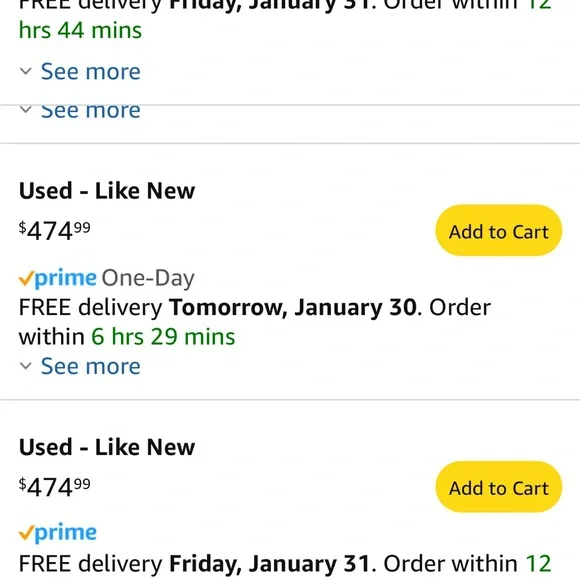The image size is (580, 580).
Task: Click the green 12 at the bottom right
Action: 539,564
